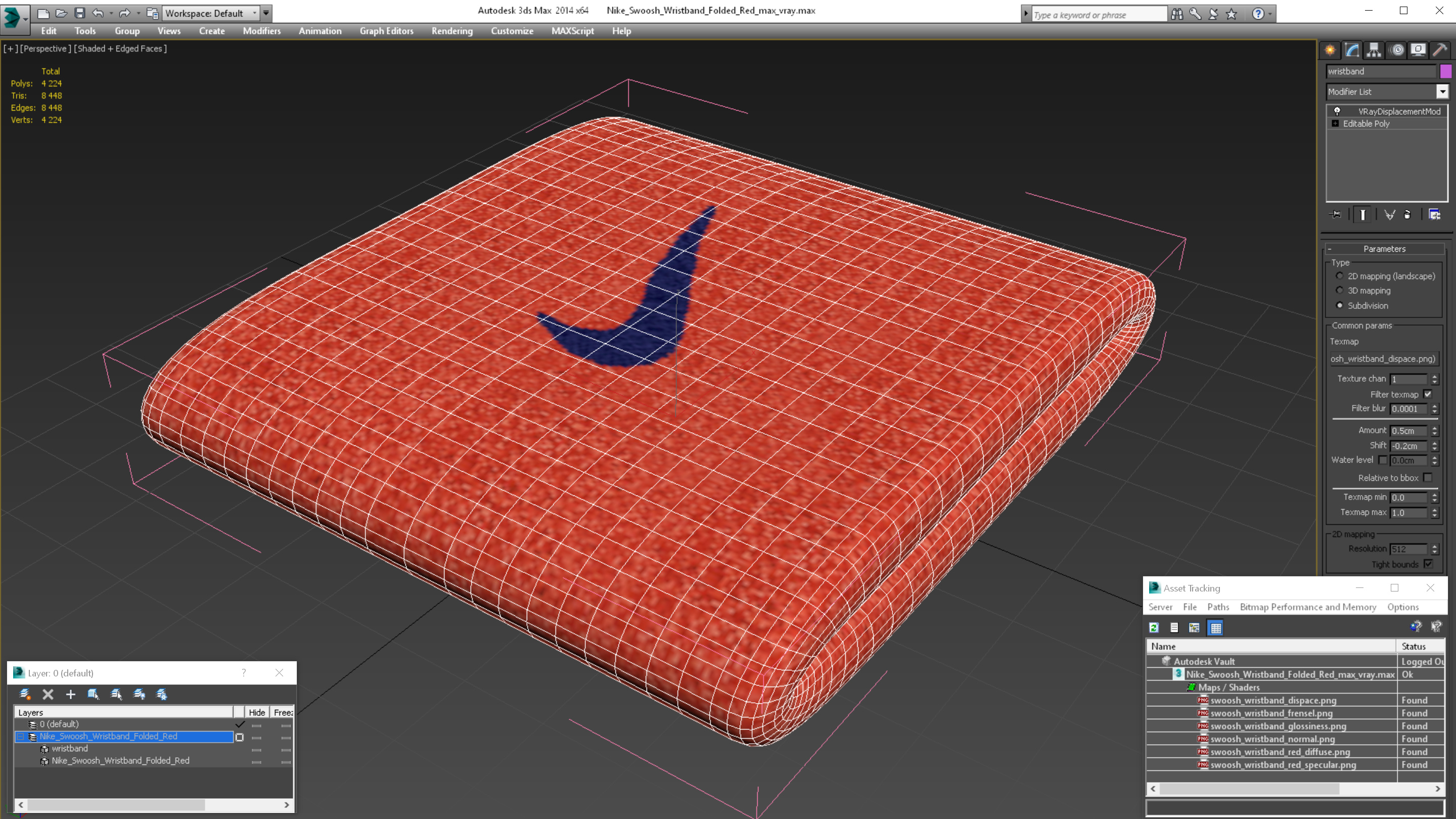
Task: Open the Graph Editors menu
Action: [387, 31]
